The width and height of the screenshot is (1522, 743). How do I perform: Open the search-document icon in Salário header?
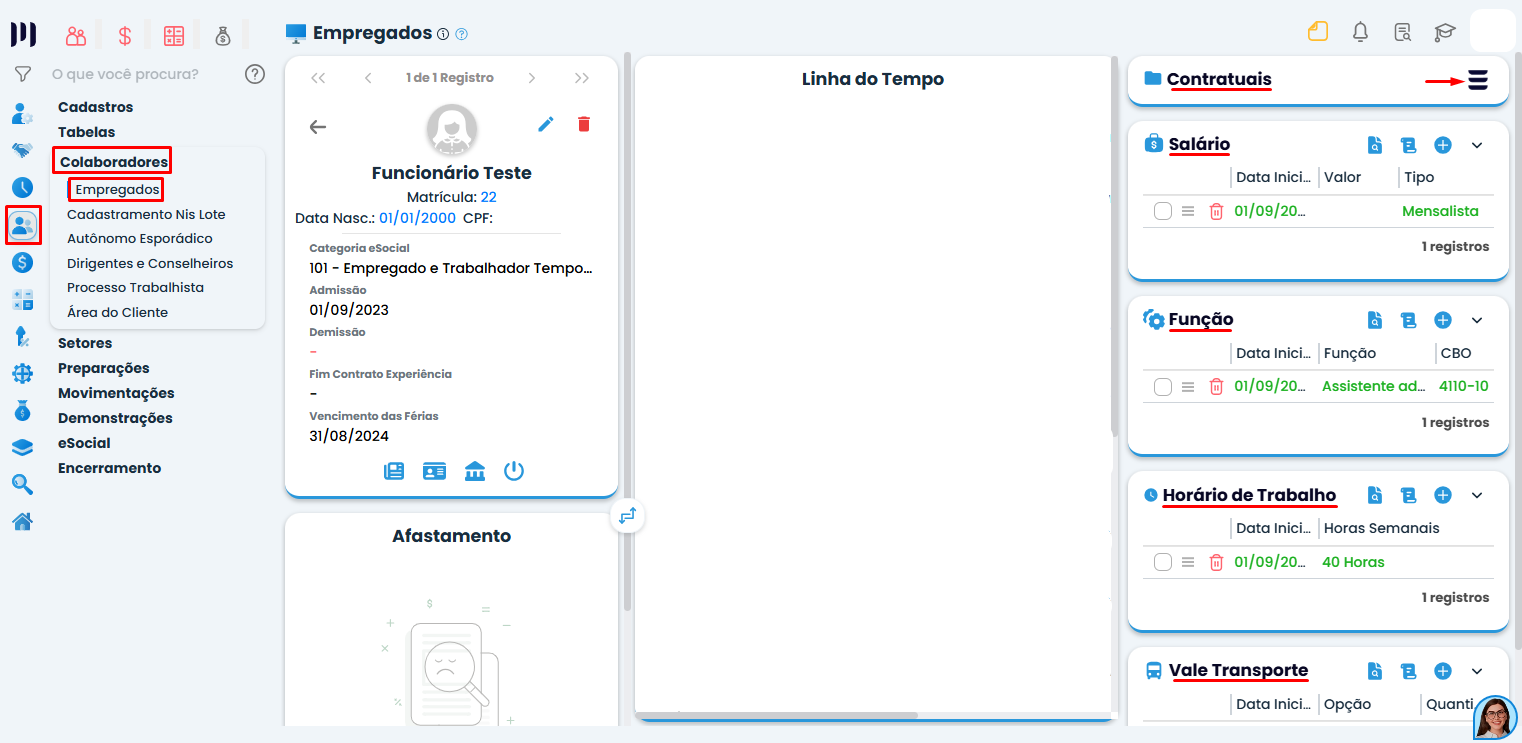(1375, 145)
